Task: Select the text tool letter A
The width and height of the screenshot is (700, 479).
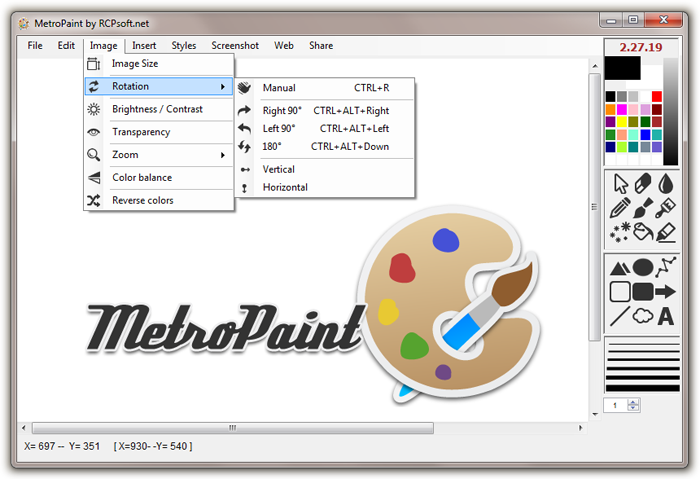Action: pyautogui.click(x=666, y=316)
